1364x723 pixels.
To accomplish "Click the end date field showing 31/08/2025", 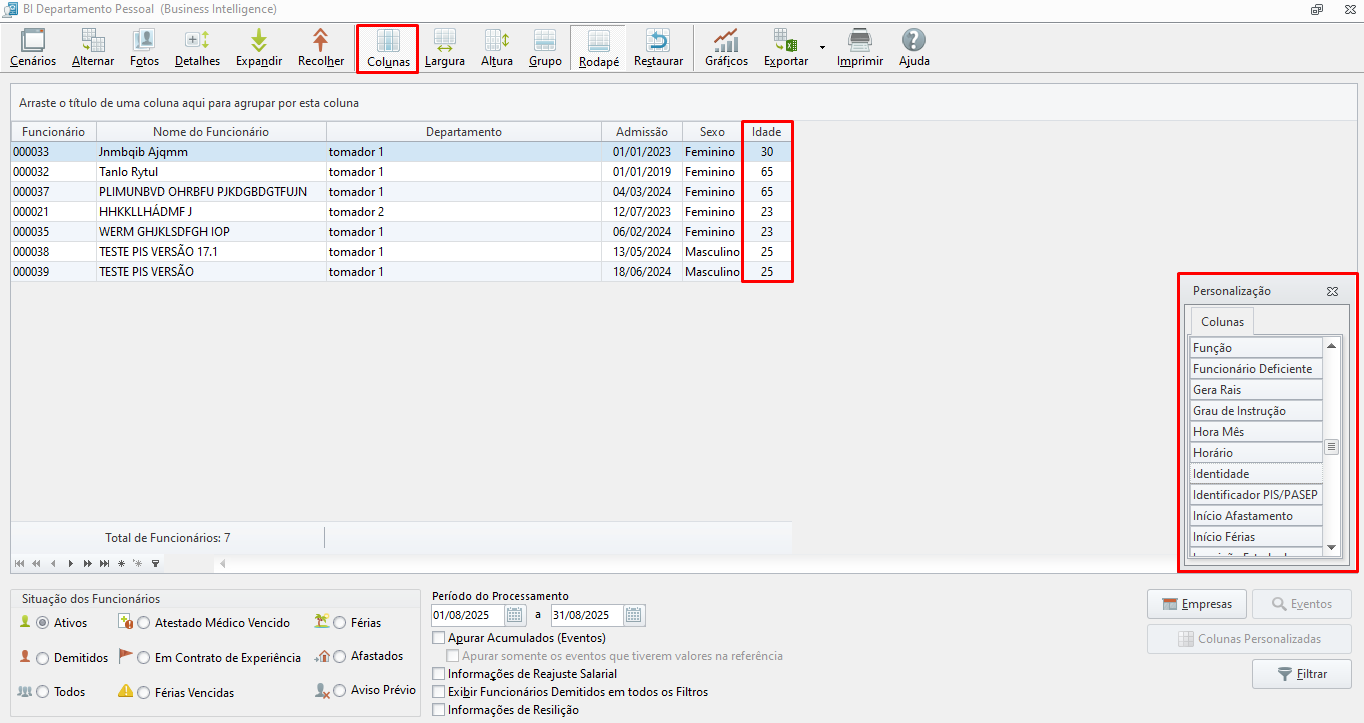I will 588,615.
